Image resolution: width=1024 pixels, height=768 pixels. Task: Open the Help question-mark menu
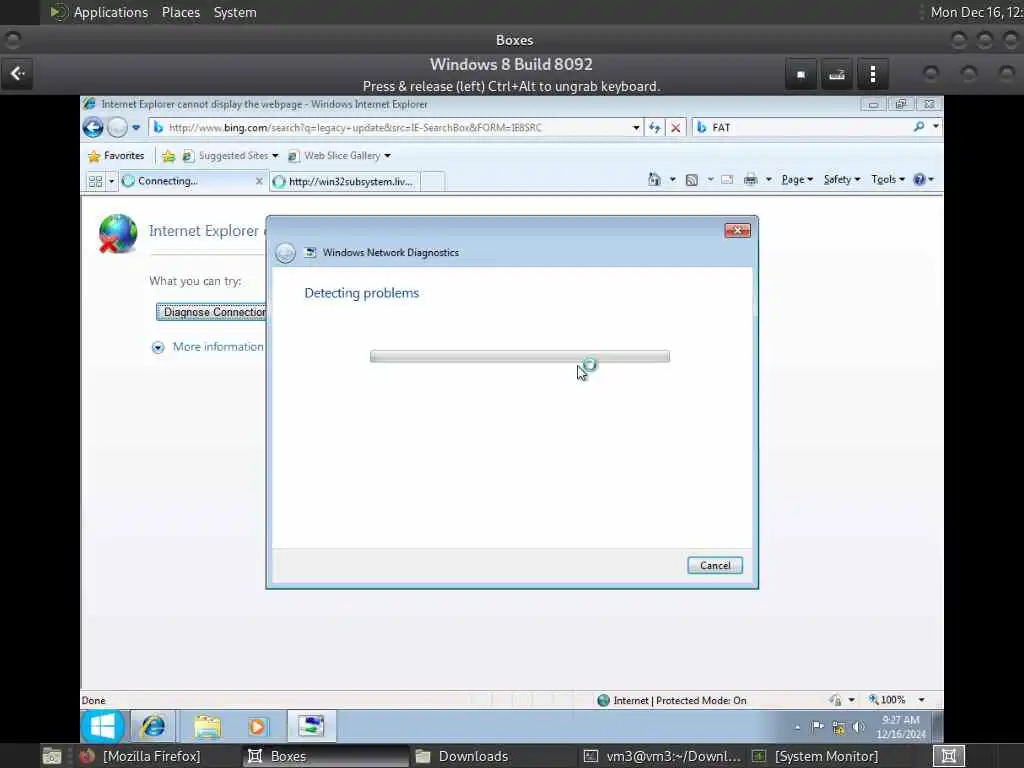coord(923,180)
